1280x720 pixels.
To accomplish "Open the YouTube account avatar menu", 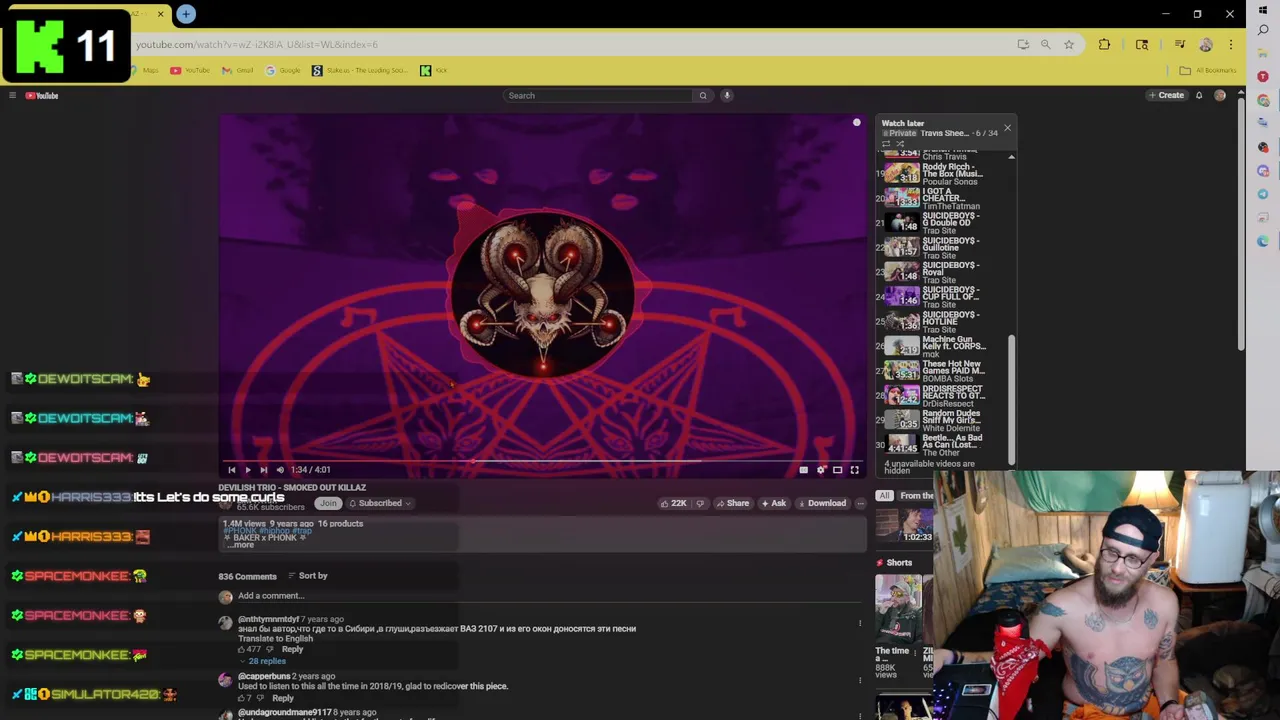I will (1220, 95).
